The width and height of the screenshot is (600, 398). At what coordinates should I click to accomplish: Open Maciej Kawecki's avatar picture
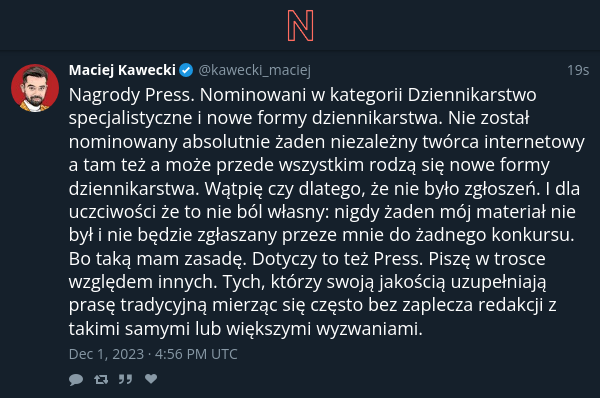tap(35, 88)
